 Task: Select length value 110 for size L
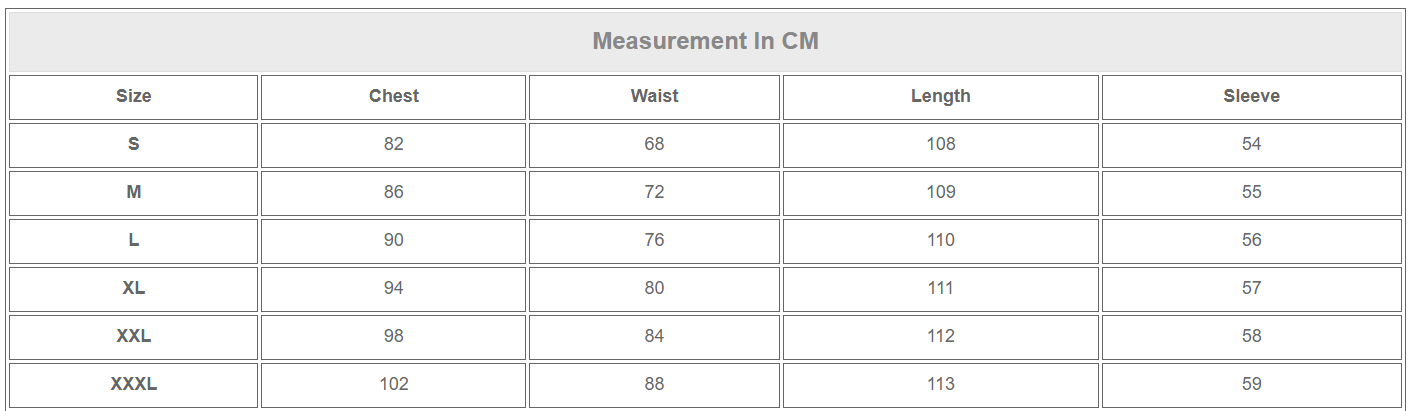point(940,240)
